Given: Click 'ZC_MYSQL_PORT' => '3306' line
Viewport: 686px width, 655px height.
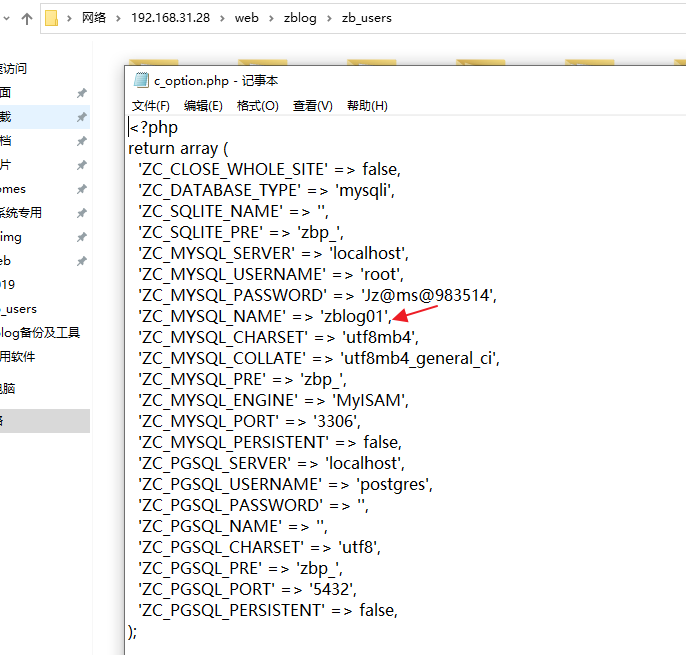Looking at the screenshot, I should [250, 421].
